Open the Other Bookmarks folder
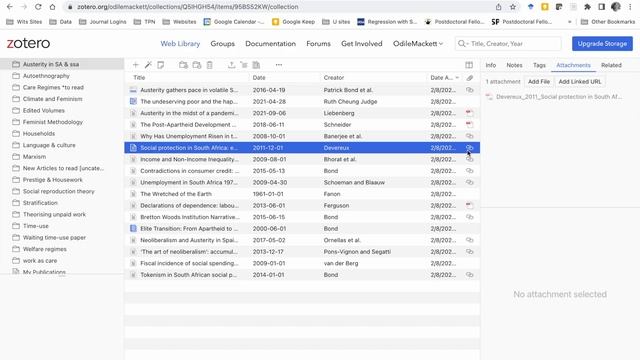 (608, 22)
